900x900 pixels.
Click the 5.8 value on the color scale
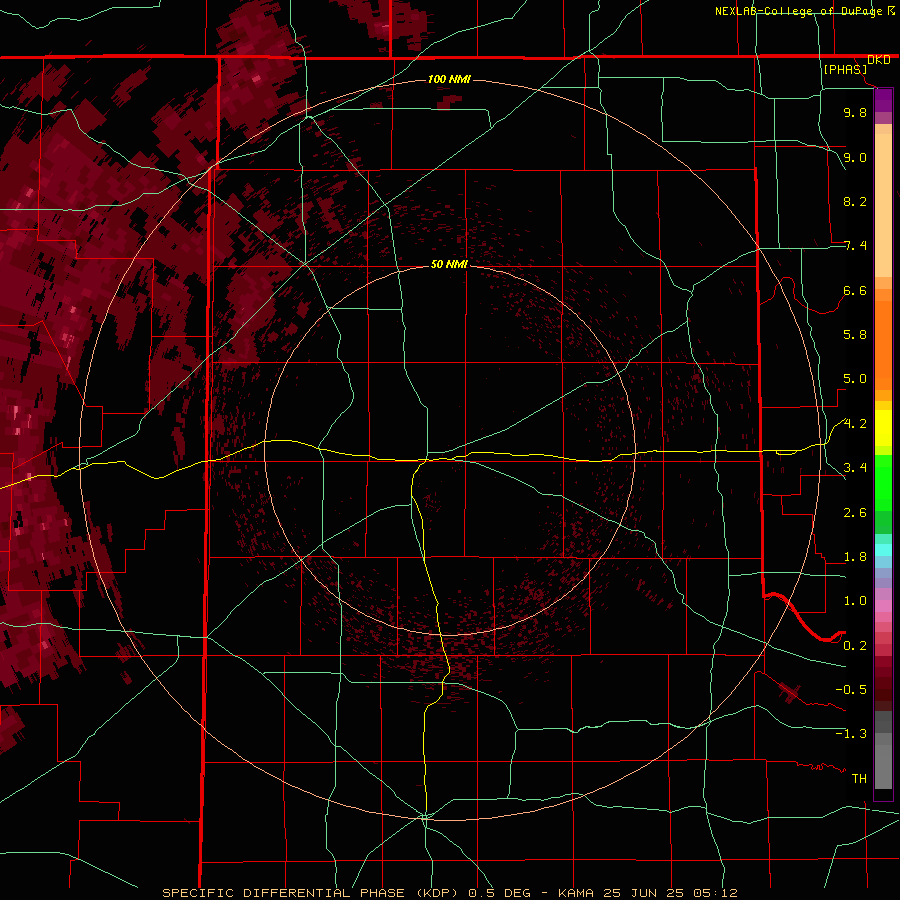[855, 335]
